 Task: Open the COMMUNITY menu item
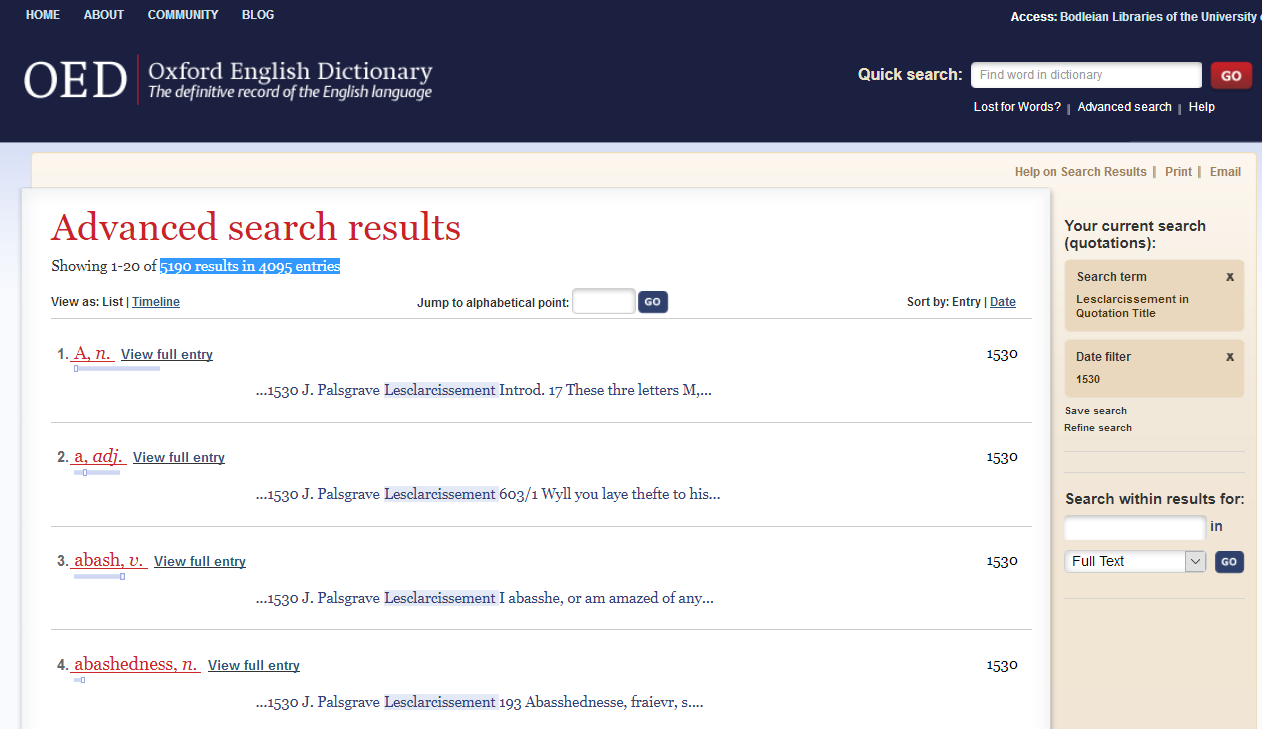point(183,15)
